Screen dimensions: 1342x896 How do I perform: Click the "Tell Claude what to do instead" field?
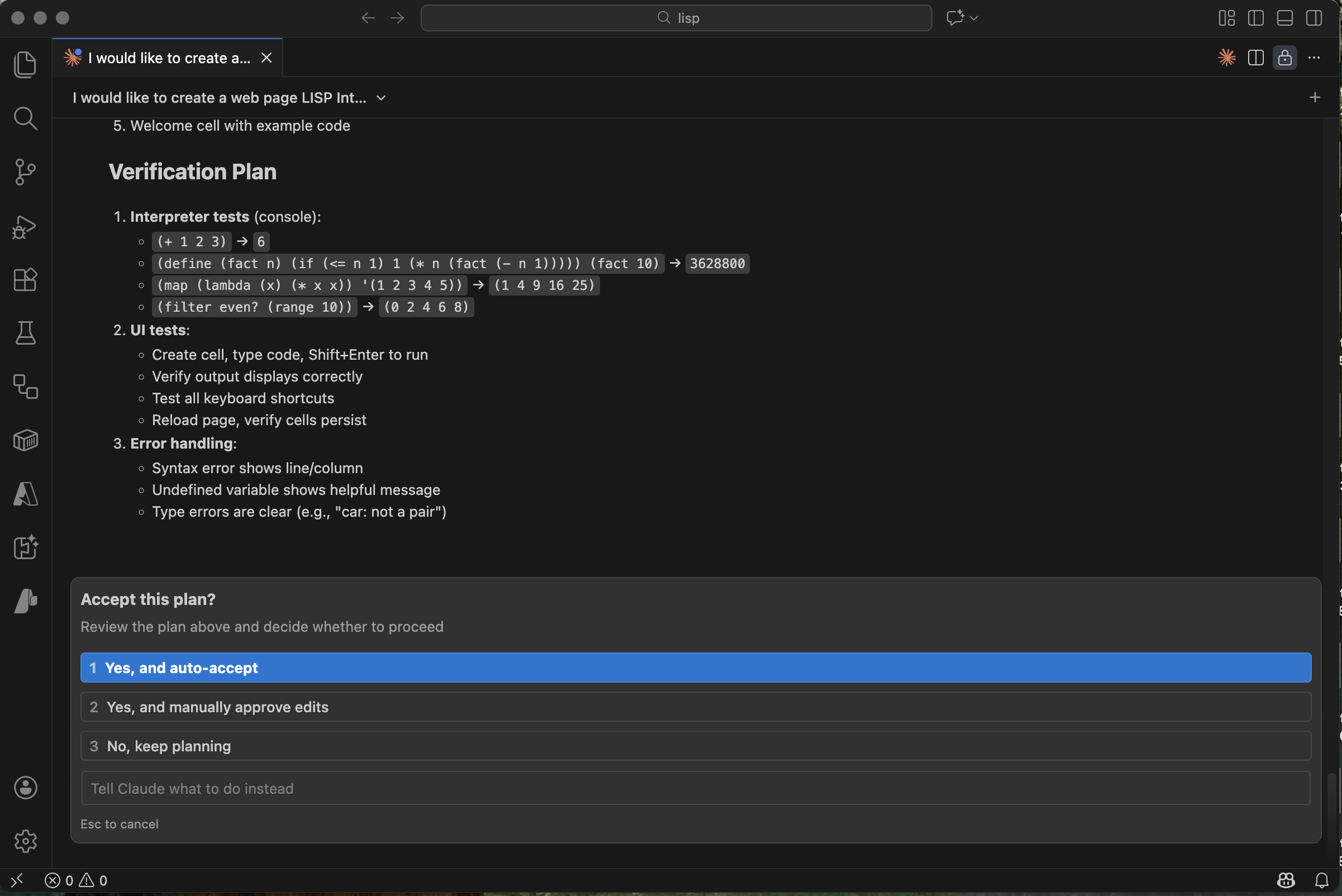point(696,788)
